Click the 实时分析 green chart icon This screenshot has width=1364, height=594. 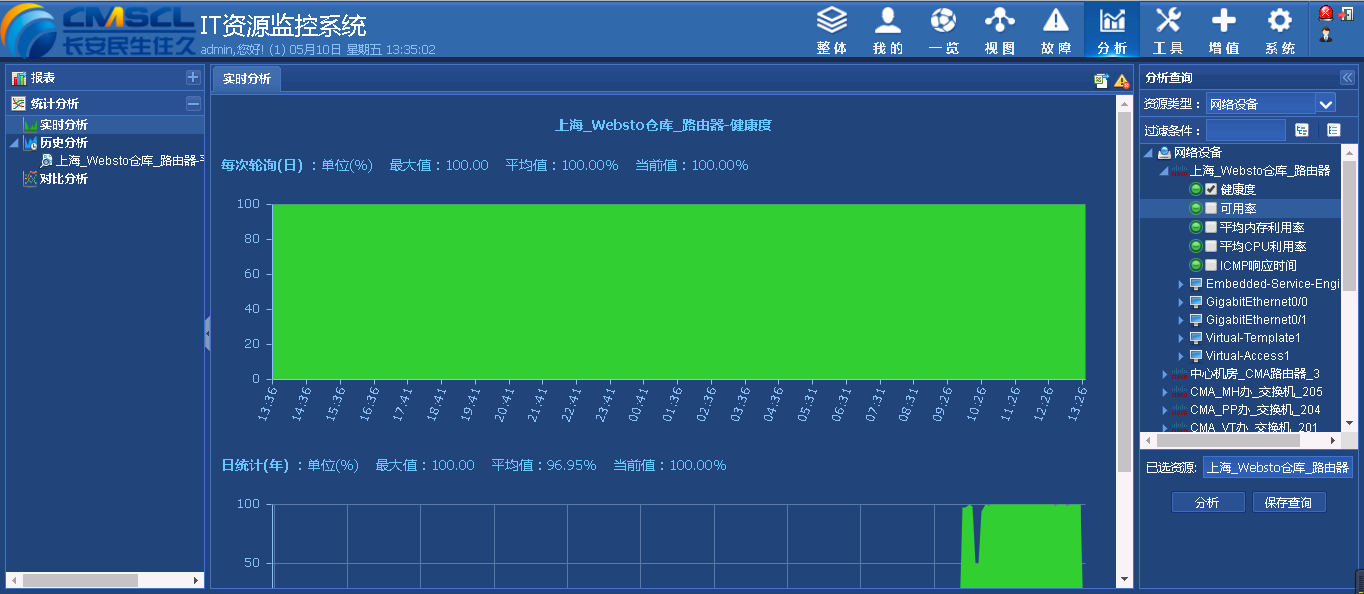[x=31, y=125]
